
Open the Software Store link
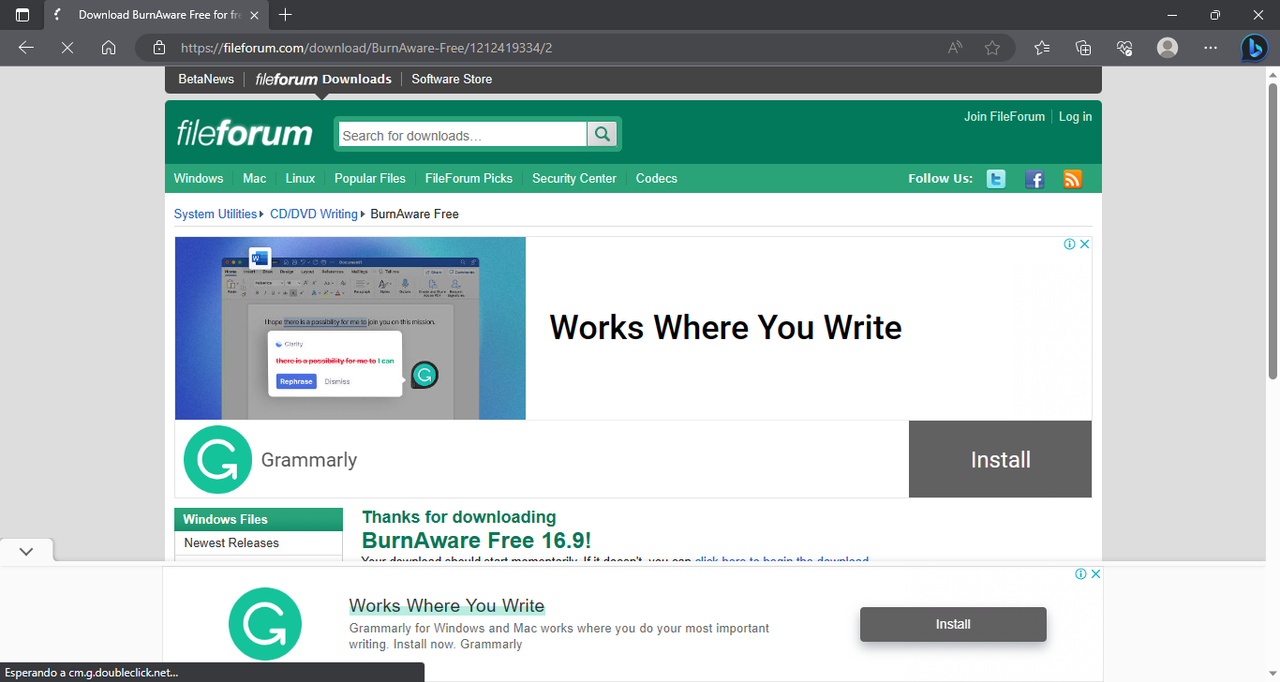coord(452,79)
